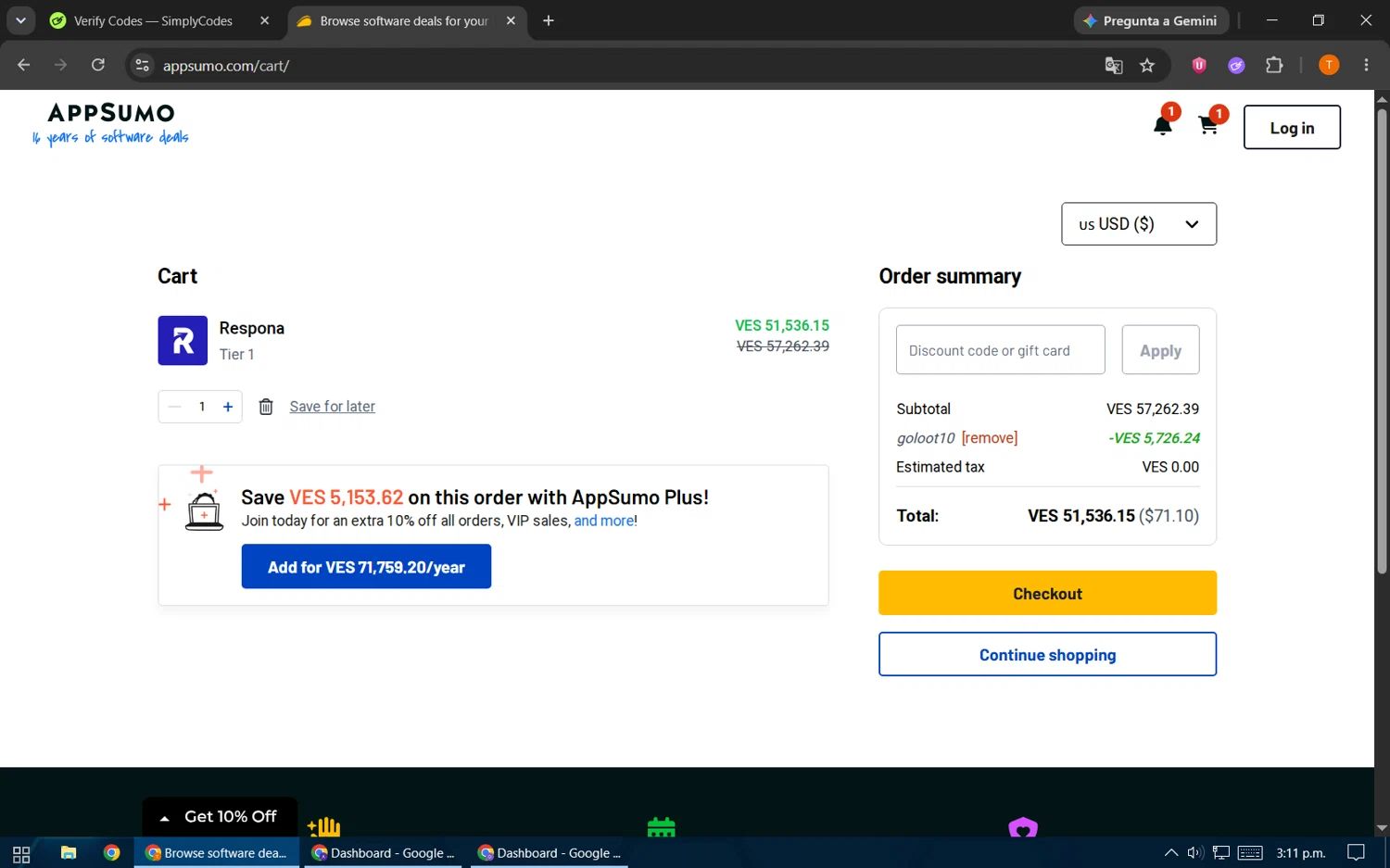Click the Respona product logo
Screen dimensions: 1390x868
tap(183, 341)
